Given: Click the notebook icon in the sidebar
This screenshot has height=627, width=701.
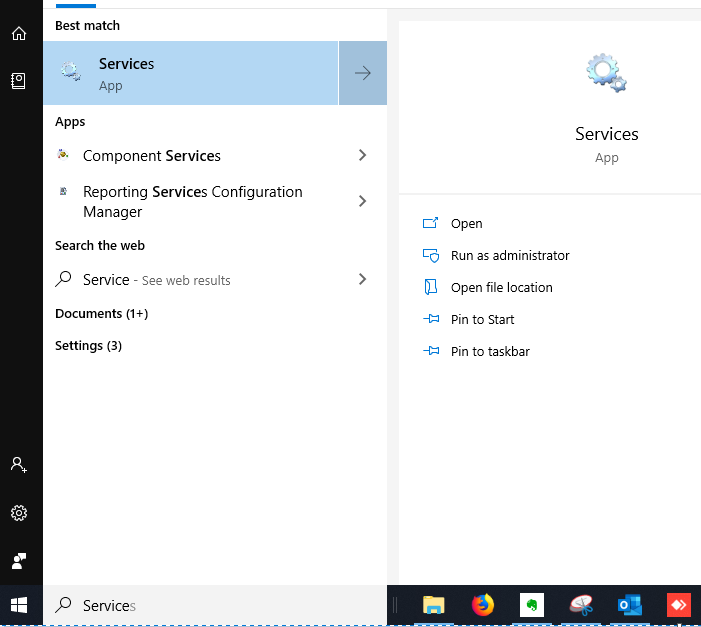Looking at the screenshot, I should [19, 81].
